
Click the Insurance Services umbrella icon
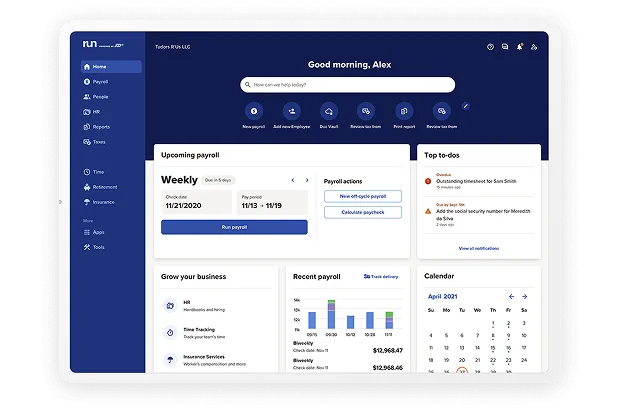pyautogui.click(x=170, y=360)
